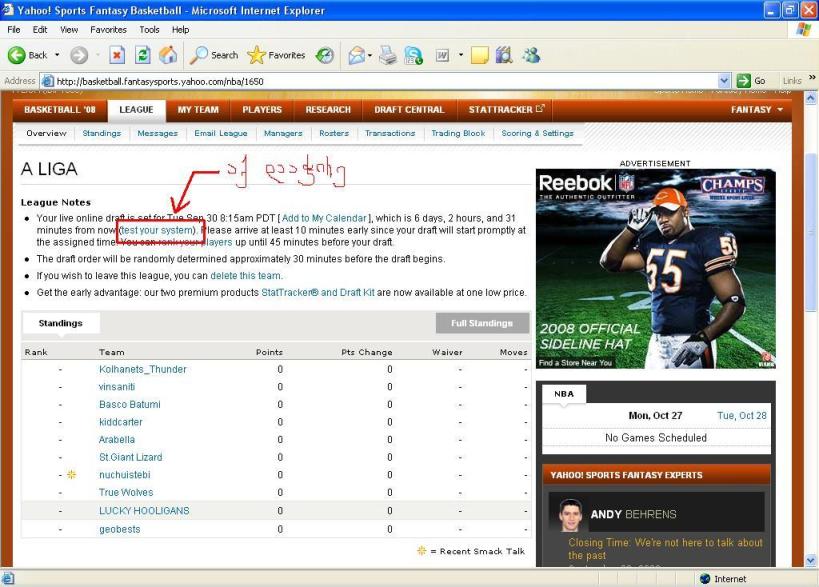Open the Mail icon dropdown arrow

point(370,55)
